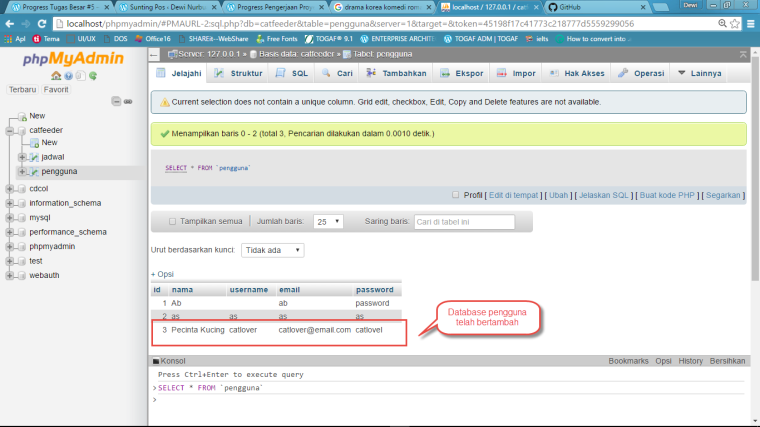
Task: Open the Urut berdasarkan kunci dropdown
Action: (x=272, y=250)
